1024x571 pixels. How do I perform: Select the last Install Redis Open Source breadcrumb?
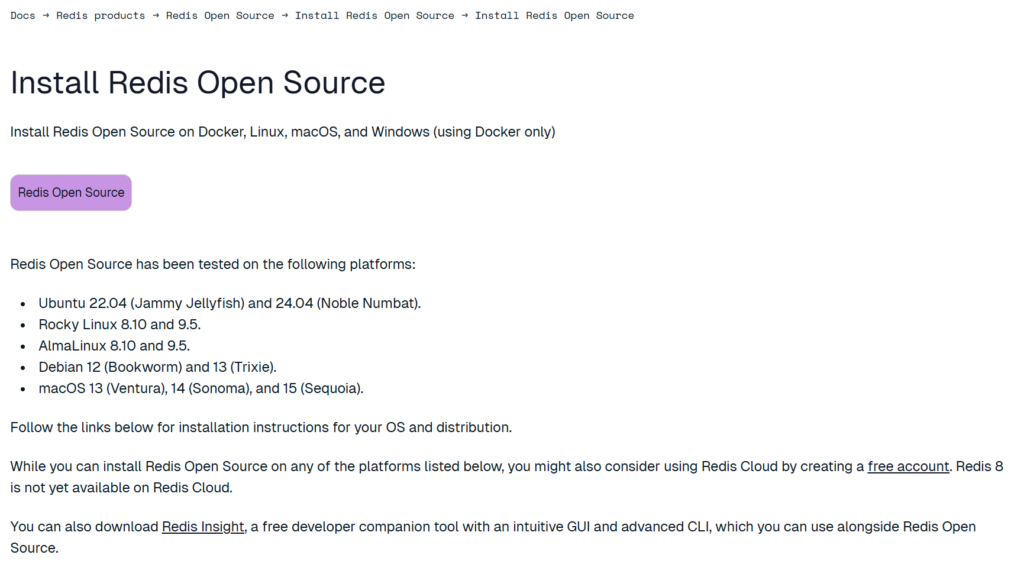click(554, 16)
